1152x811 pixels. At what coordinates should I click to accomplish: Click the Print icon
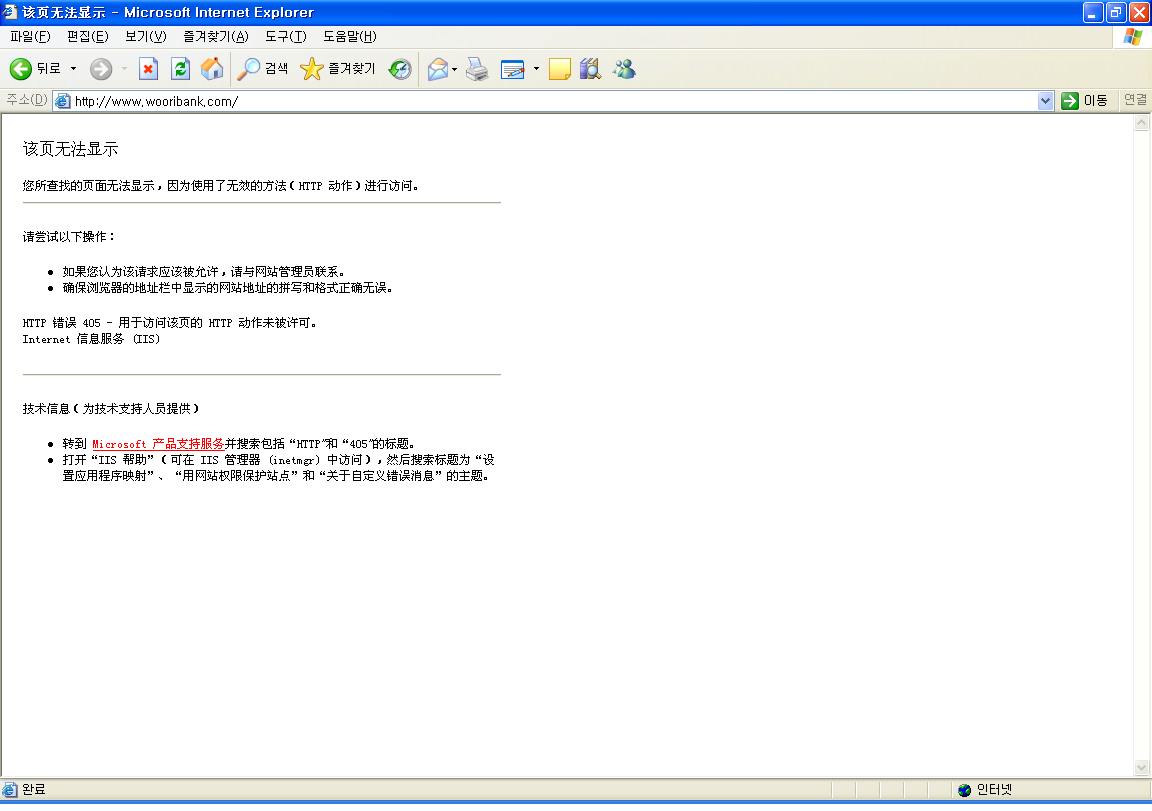[x=478, y=69]
